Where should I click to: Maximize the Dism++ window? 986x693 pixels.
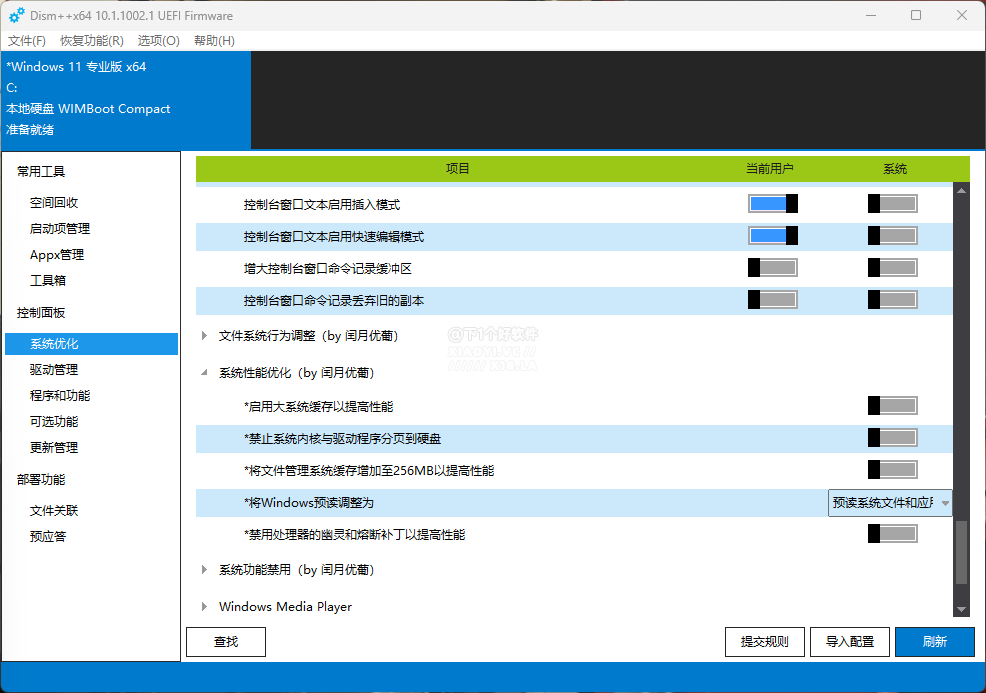click(x=916, y=15)
